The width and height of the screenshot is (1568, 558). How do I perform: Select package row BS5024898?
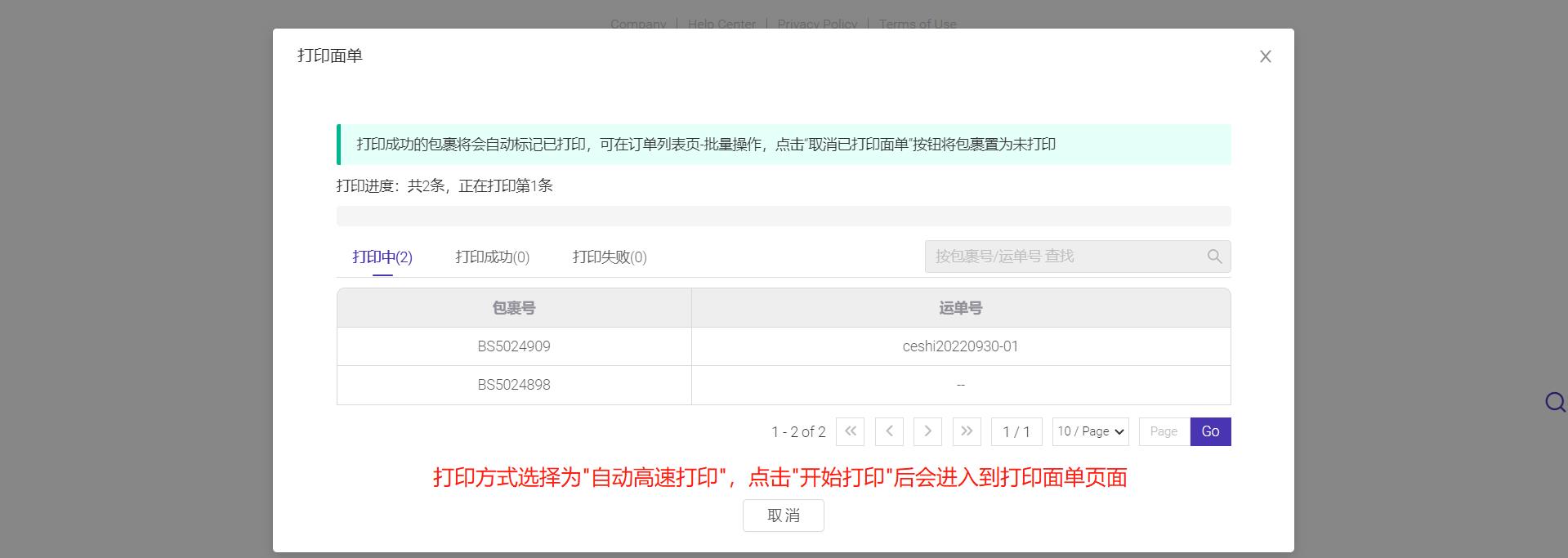pos(514,385)
